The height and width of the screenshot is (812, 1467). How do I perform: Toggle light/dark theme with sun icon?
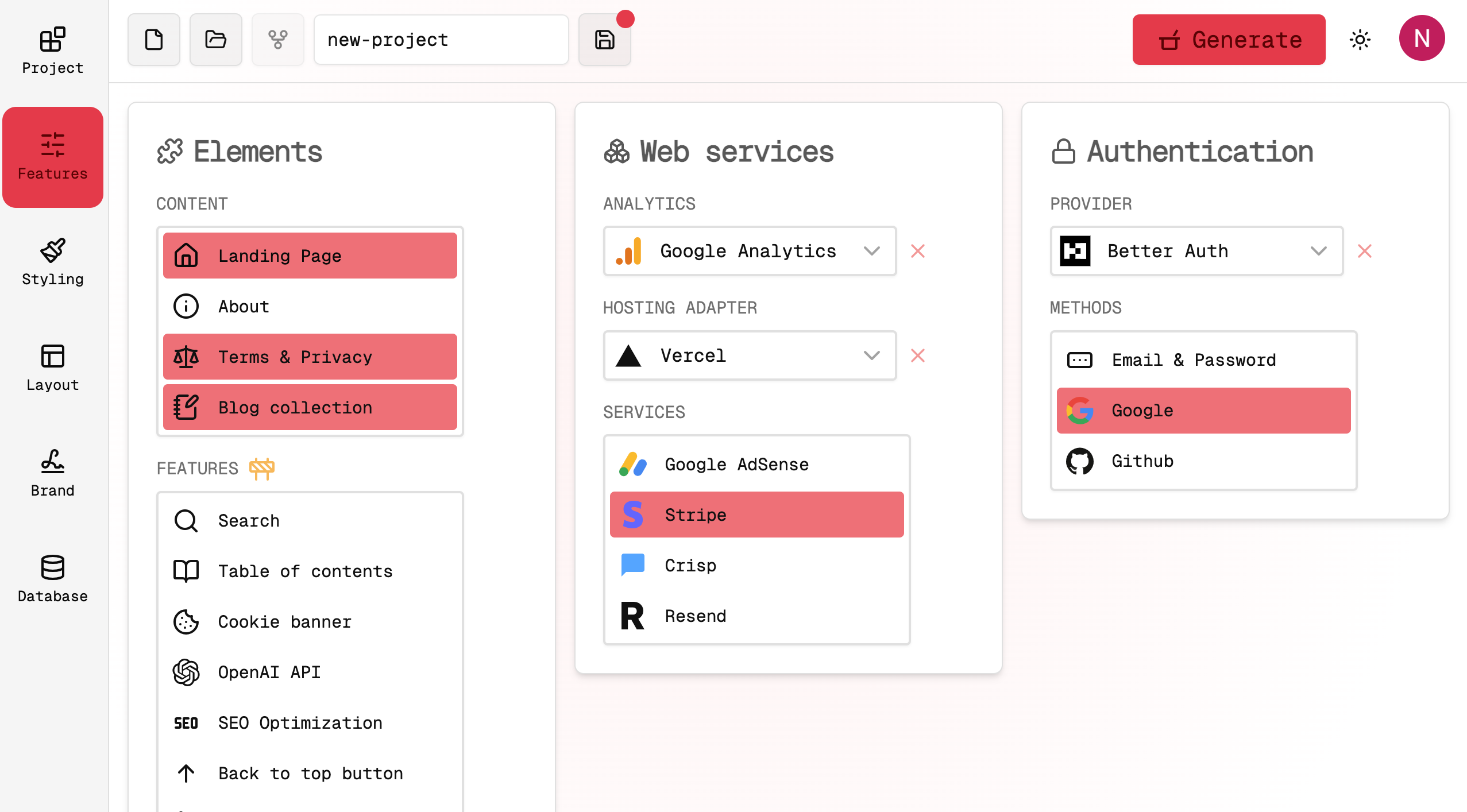[x=1360, y=39]
